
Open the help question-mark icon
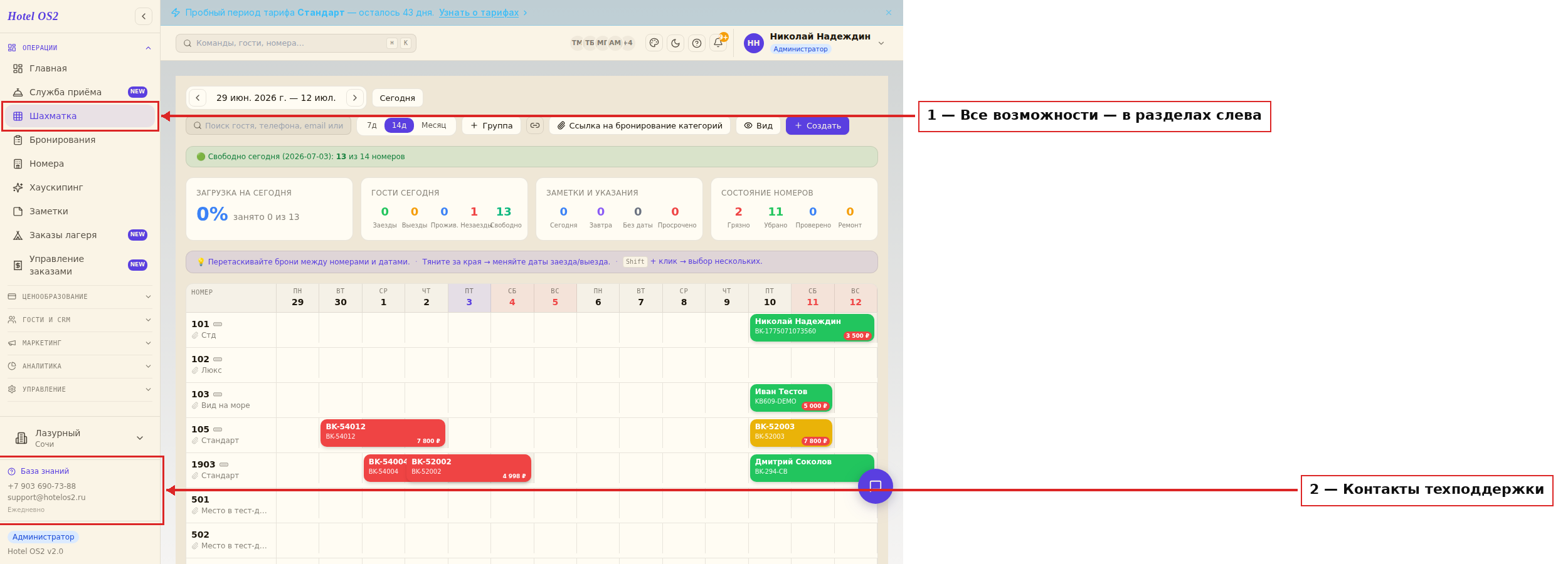[x=697, y=43]
